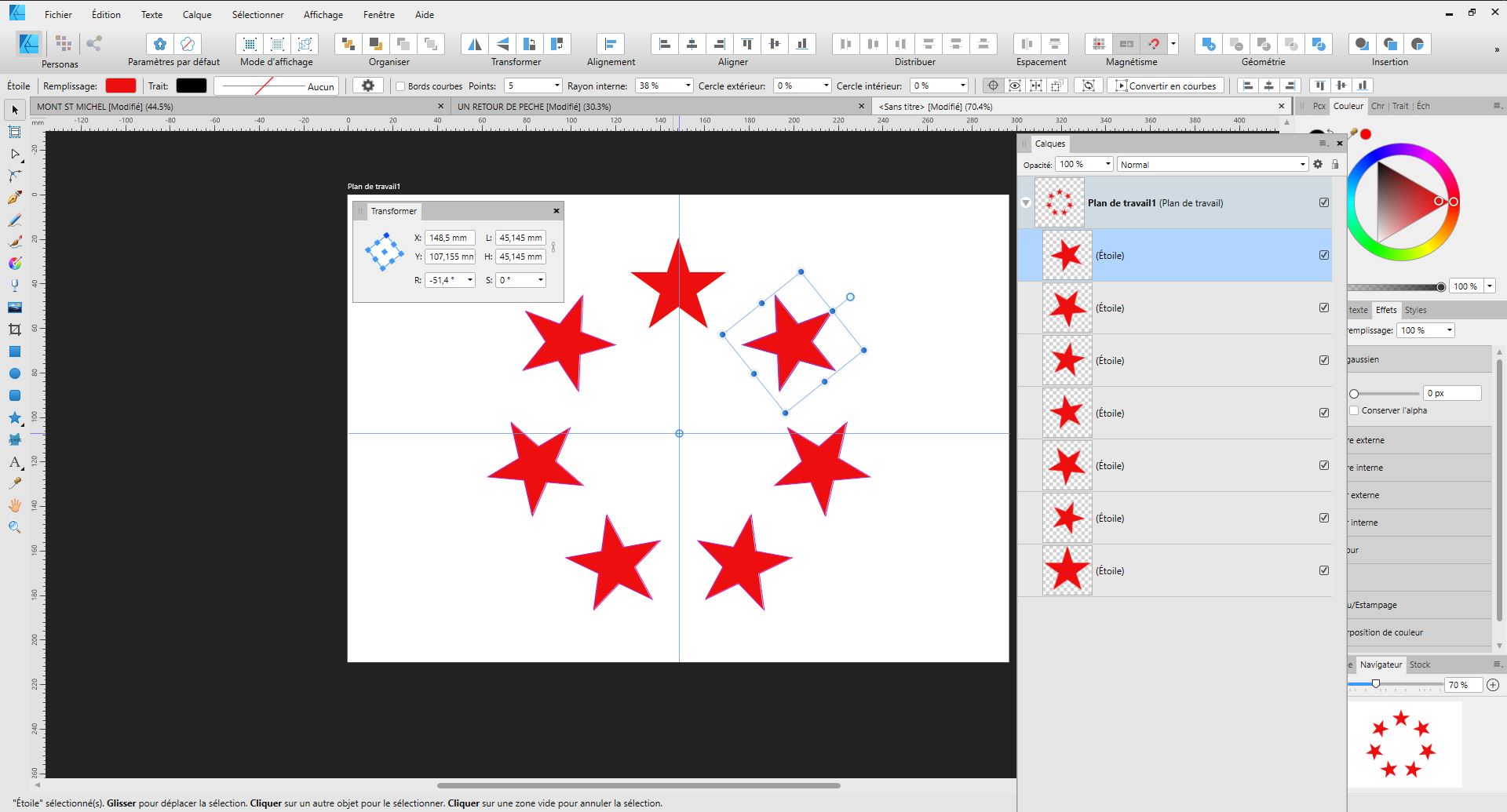Open the Cercle extérieur dropdown
The width and height of the screenshot is (1507, 812).
coord(826,86)
